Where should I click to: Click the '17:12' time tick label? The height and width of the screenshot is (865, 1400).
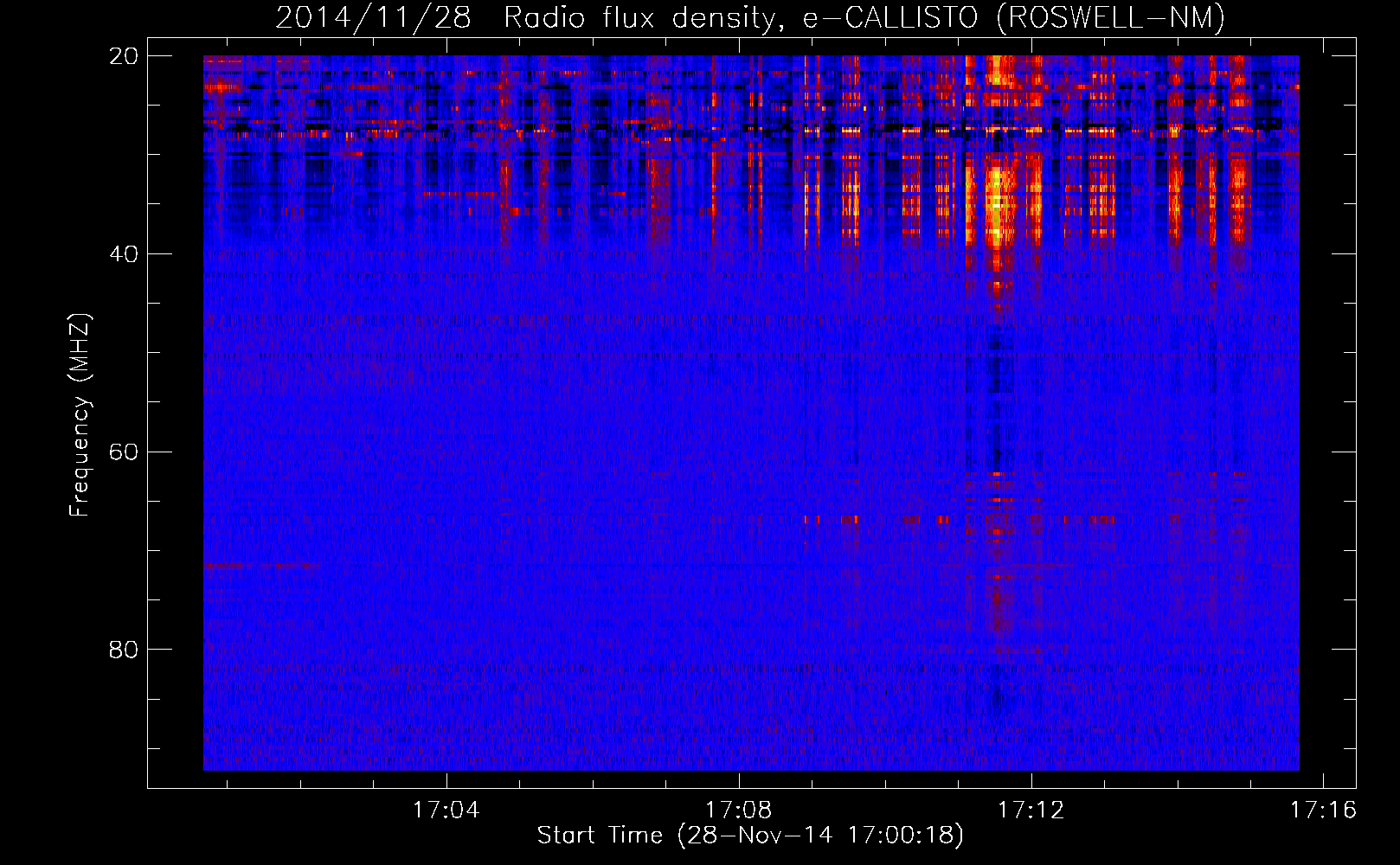(1031, 811)
